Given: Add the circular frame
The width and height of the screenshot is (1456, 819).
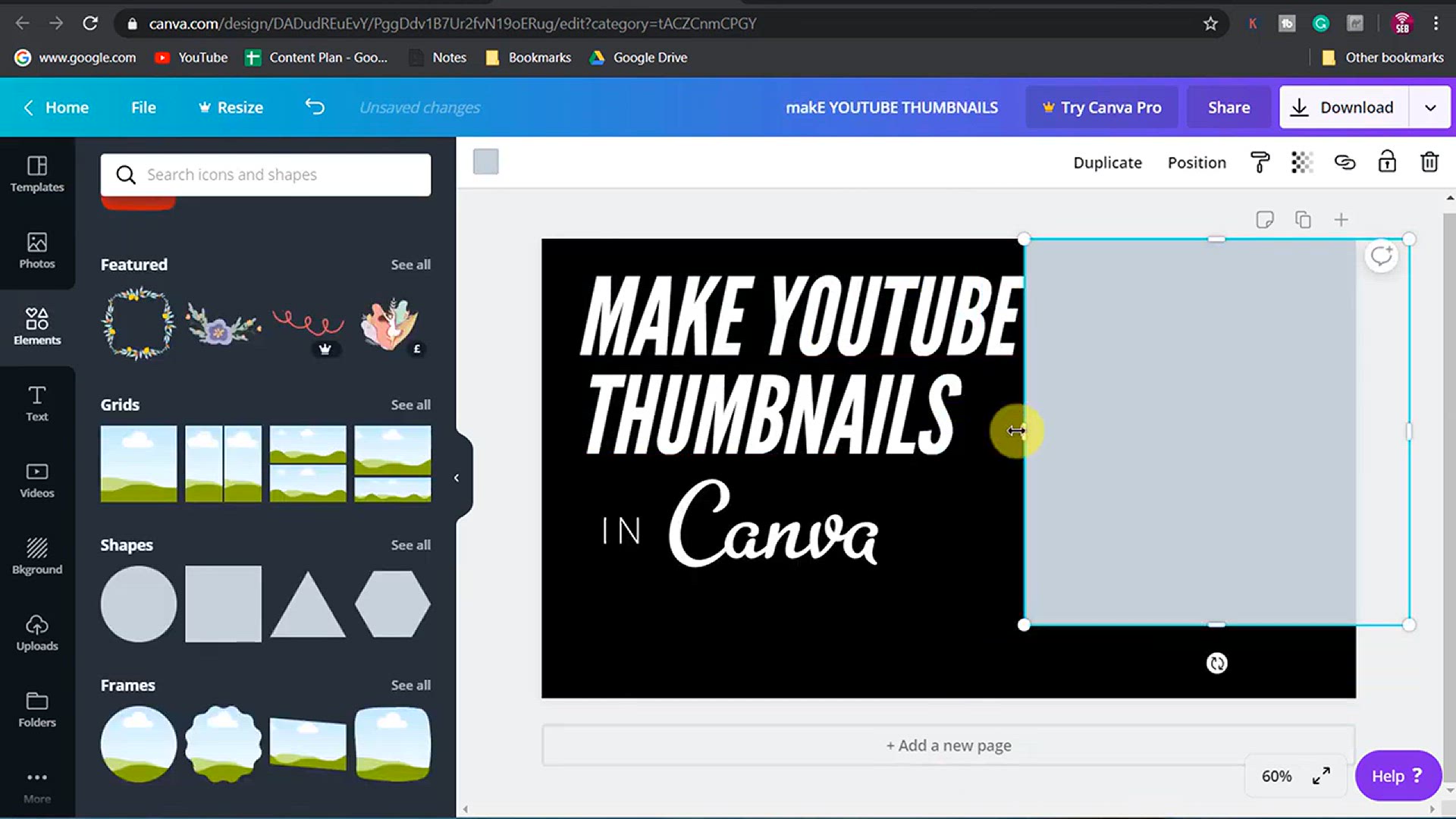Looking at the screenshot, I should 139,744.
